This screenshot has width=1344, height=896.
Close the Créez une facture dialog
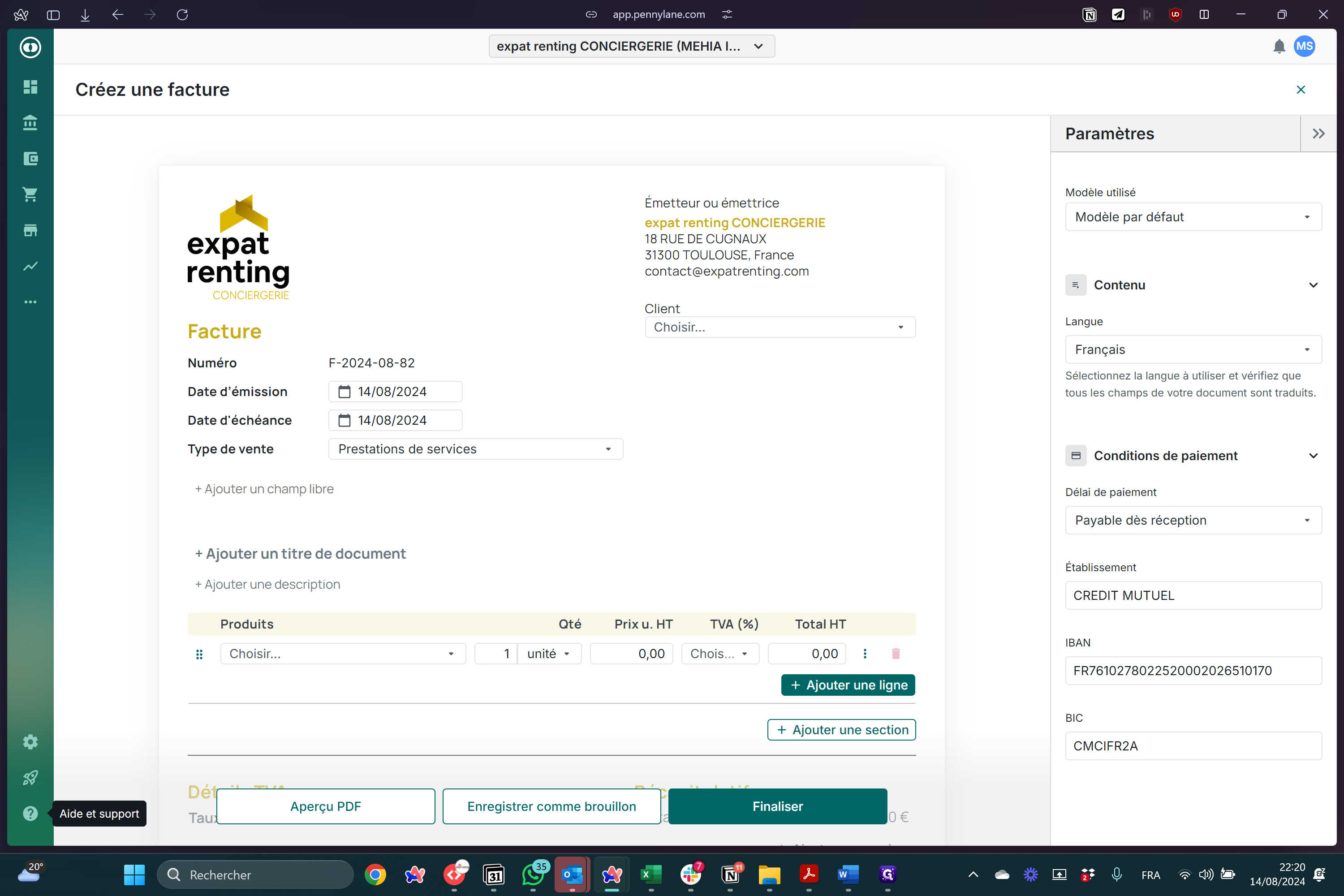tap(1301, 90)
